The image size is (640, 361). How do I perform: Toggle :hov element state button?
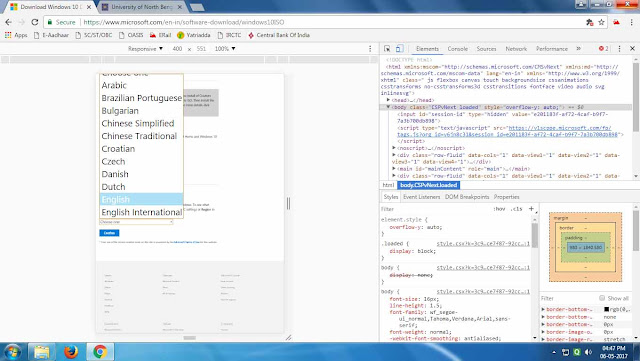pos(499,209)
